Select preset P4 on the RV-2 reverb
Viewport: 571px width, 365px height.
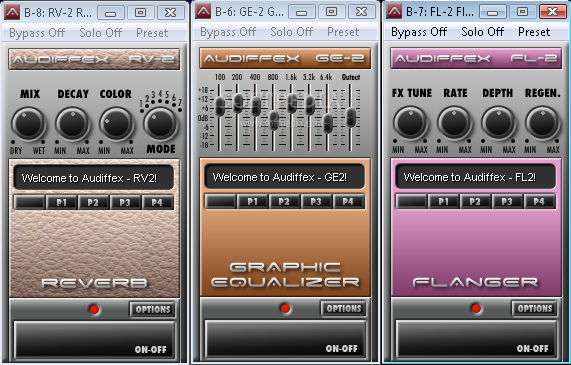click(157, 202)
